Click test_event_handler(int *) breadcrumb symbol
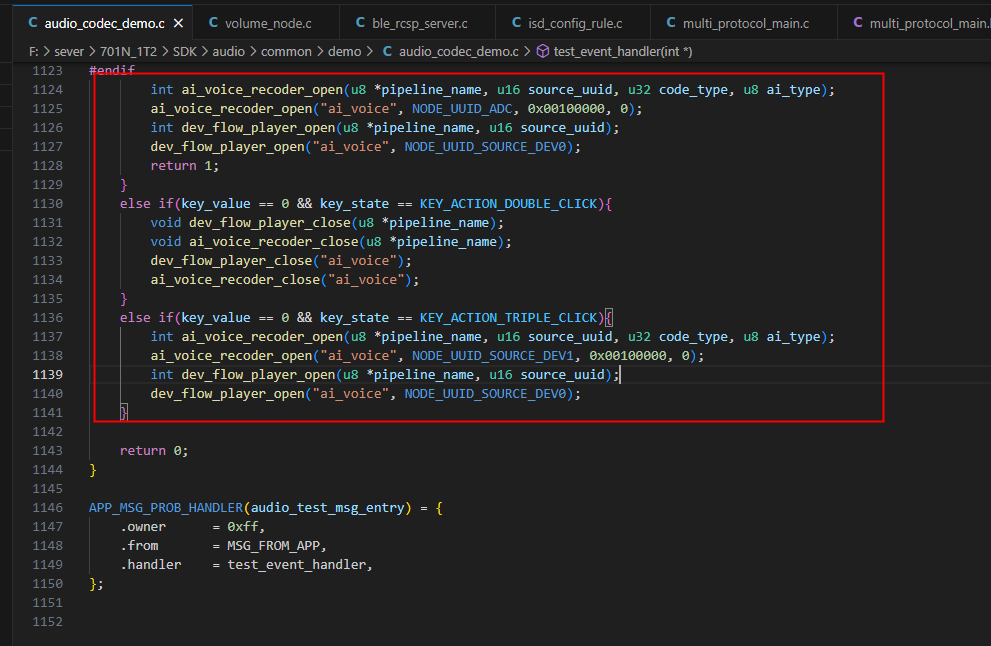 tap(623, 51)
